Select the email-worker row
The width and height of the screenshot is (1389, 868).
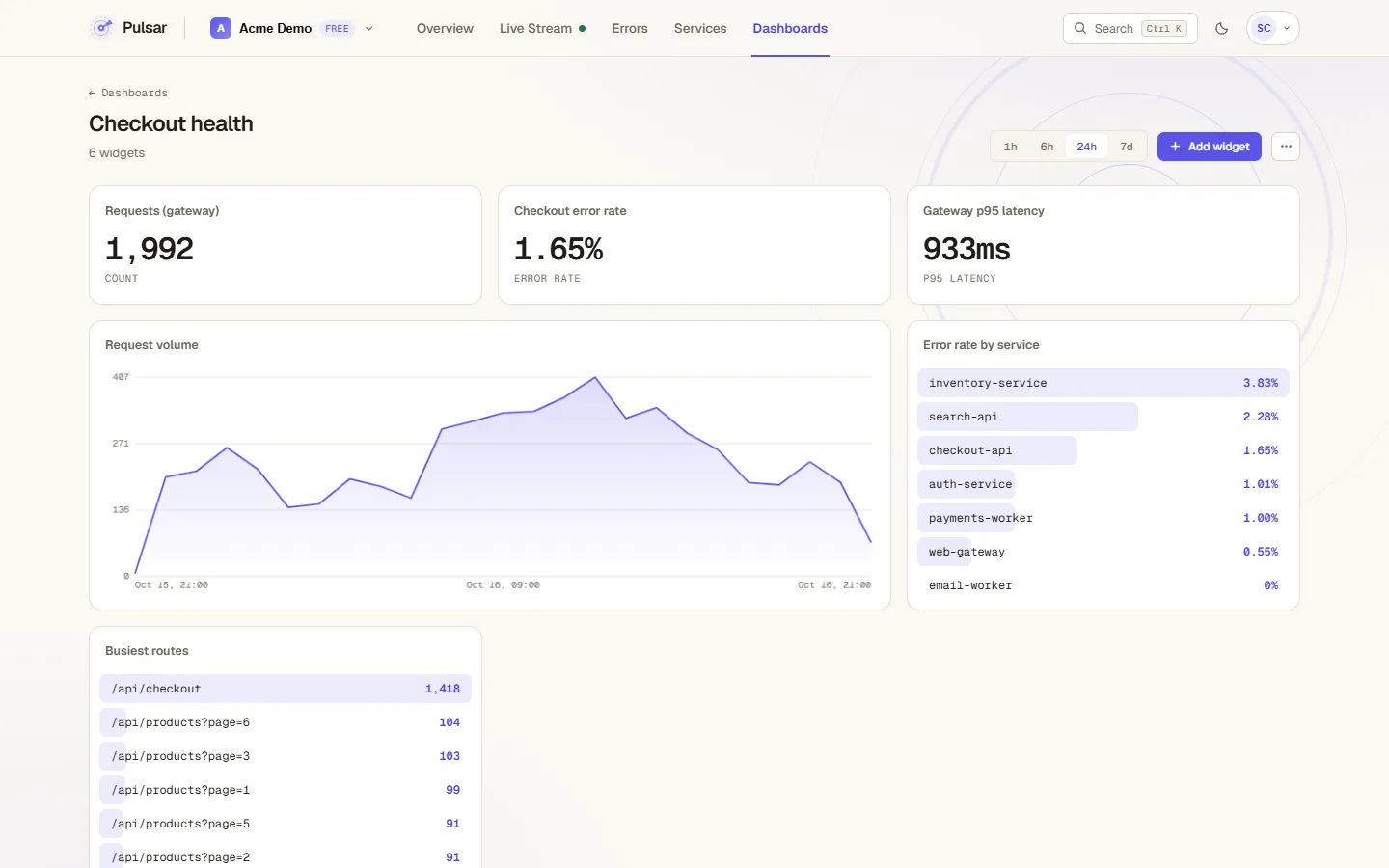coord(1103,585)
